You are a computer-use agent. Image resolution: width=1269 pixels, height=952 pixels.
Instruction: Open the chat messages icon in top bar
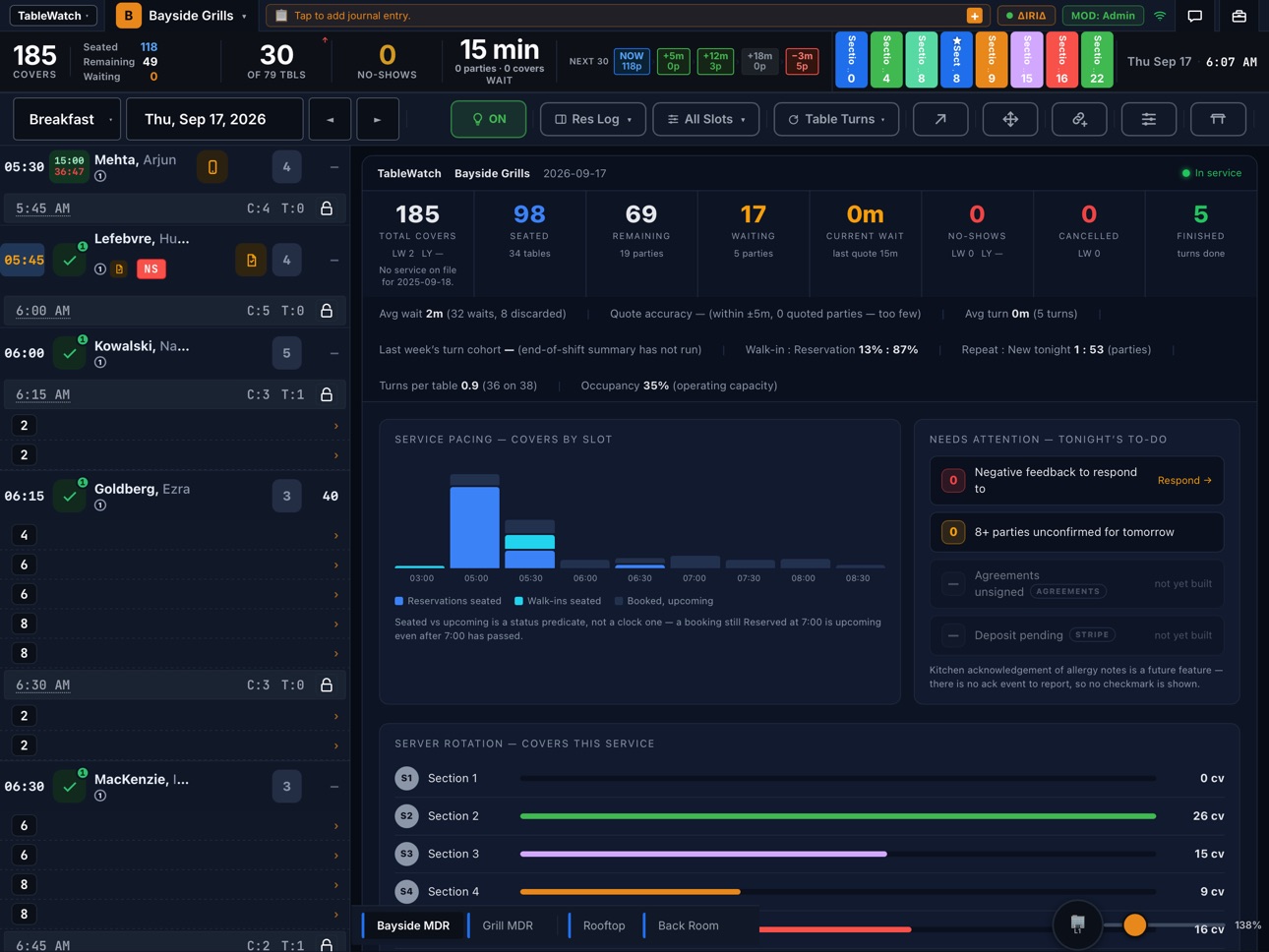click(x=1194, y=16)
